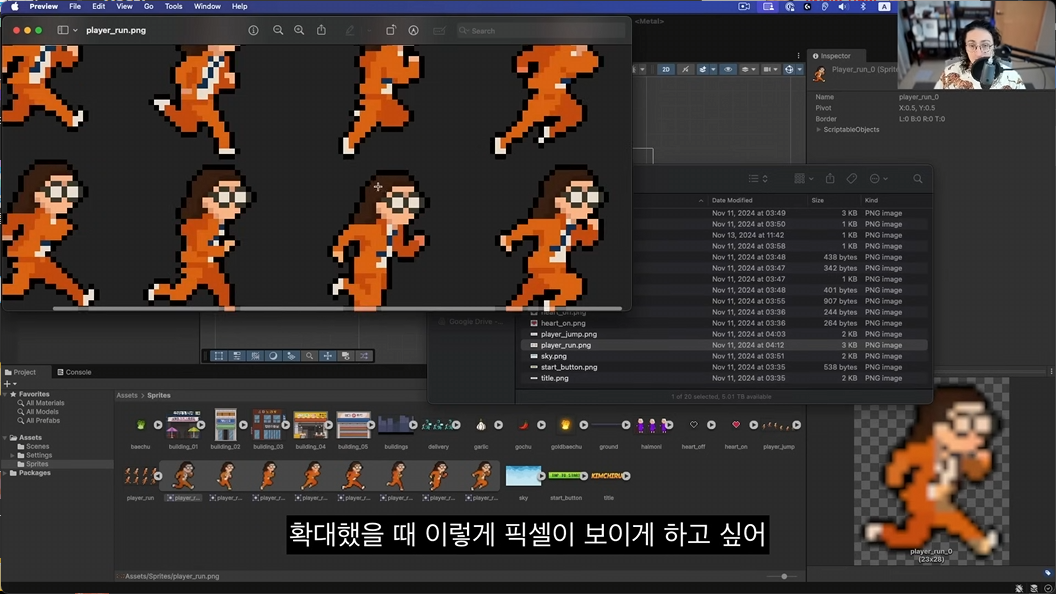Expand building_01 sprite sub-assets arrow
Screen dimensions: 1056x594
click(201, 425)
